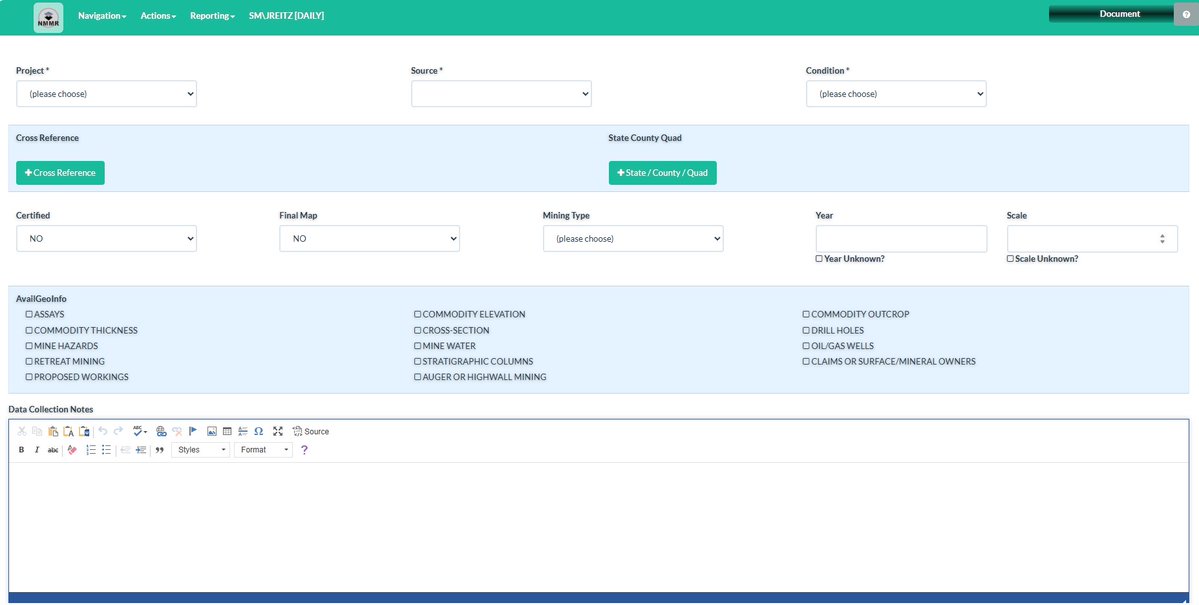This screenshot has width=1199, height=605.
Task: Check the CROSS-SECTION checkbox
Action: click(418, 330)
